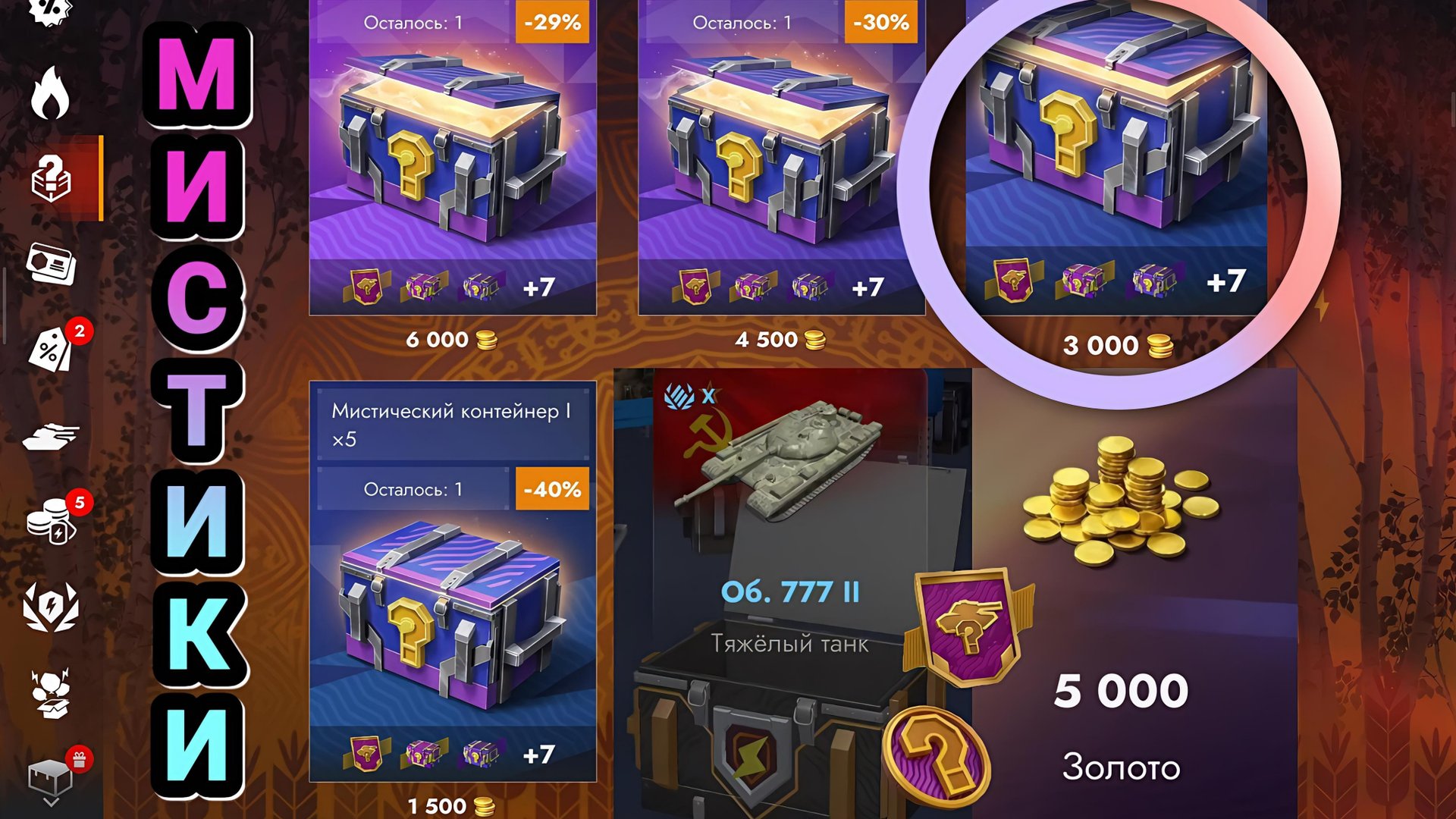View the Об. 777 II heavy tank reward
This screenshot has width=1456, height=819.
point(790,591)
